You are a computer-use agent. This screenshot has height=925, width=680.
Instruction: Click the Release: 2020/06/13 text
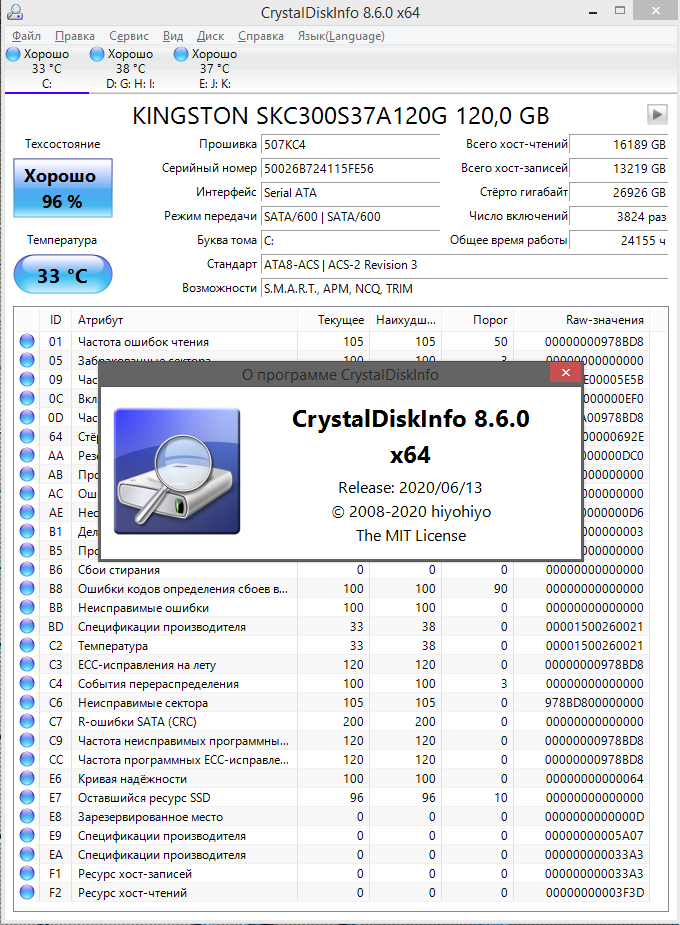[410, 488]
